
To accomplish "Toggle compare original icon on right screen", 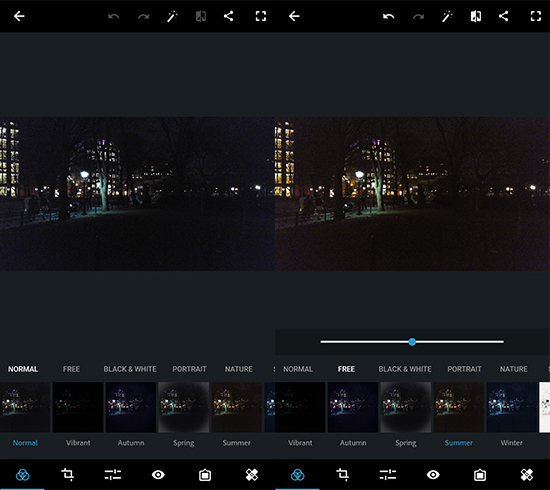I will coord(476,16).
